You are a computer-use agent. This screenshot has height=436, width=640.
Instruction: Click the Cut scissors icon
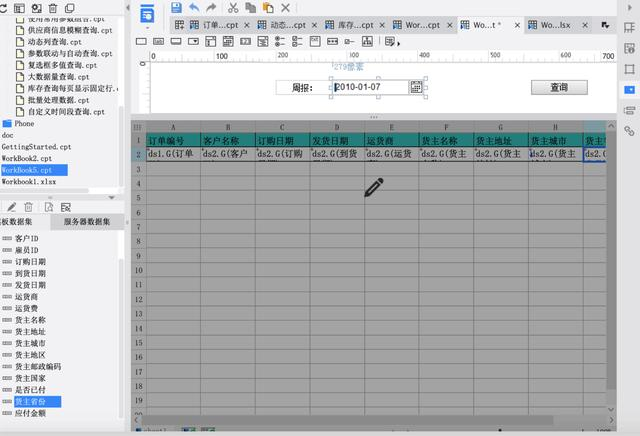click(x=233, y=7)
